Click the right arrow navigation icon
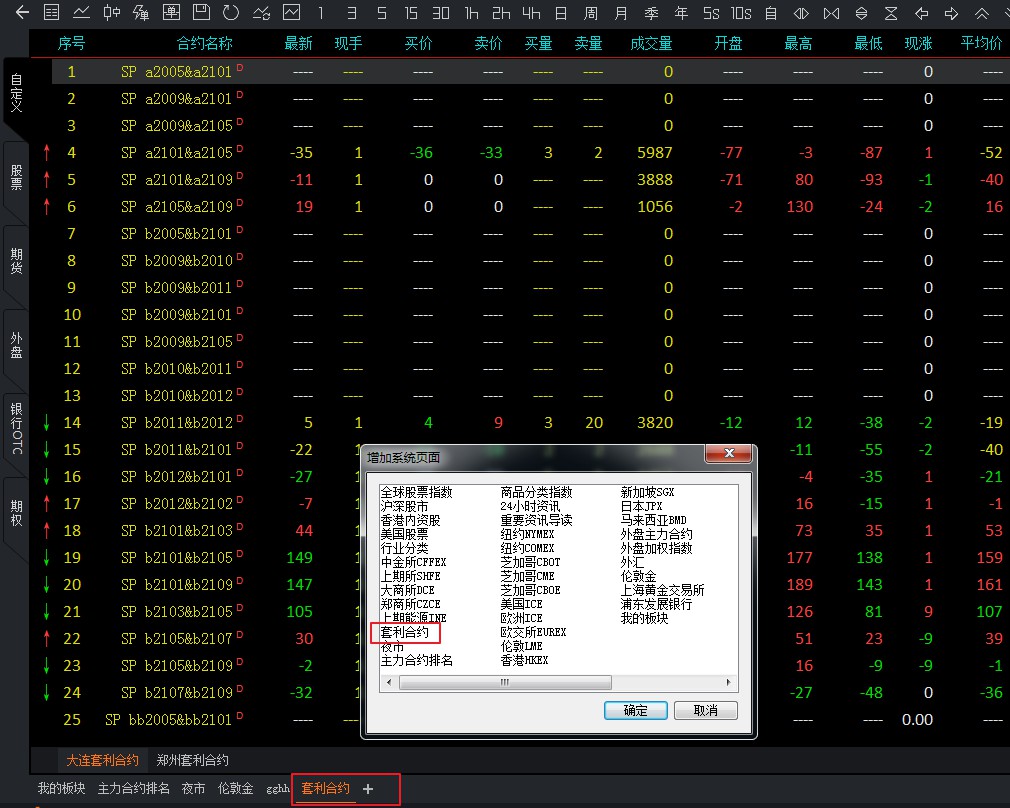 (951, 13)
